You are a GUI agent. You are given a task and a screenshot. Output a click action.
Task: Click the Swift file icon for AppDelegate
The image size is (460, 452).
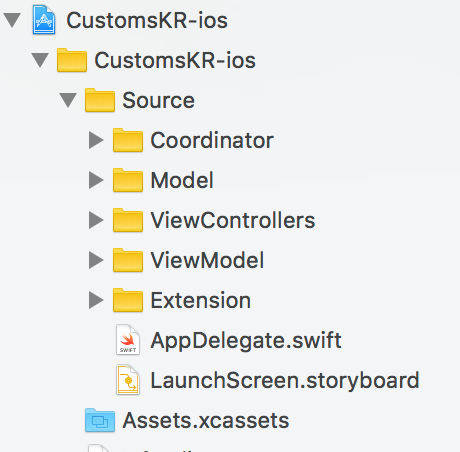pos(128,340)
